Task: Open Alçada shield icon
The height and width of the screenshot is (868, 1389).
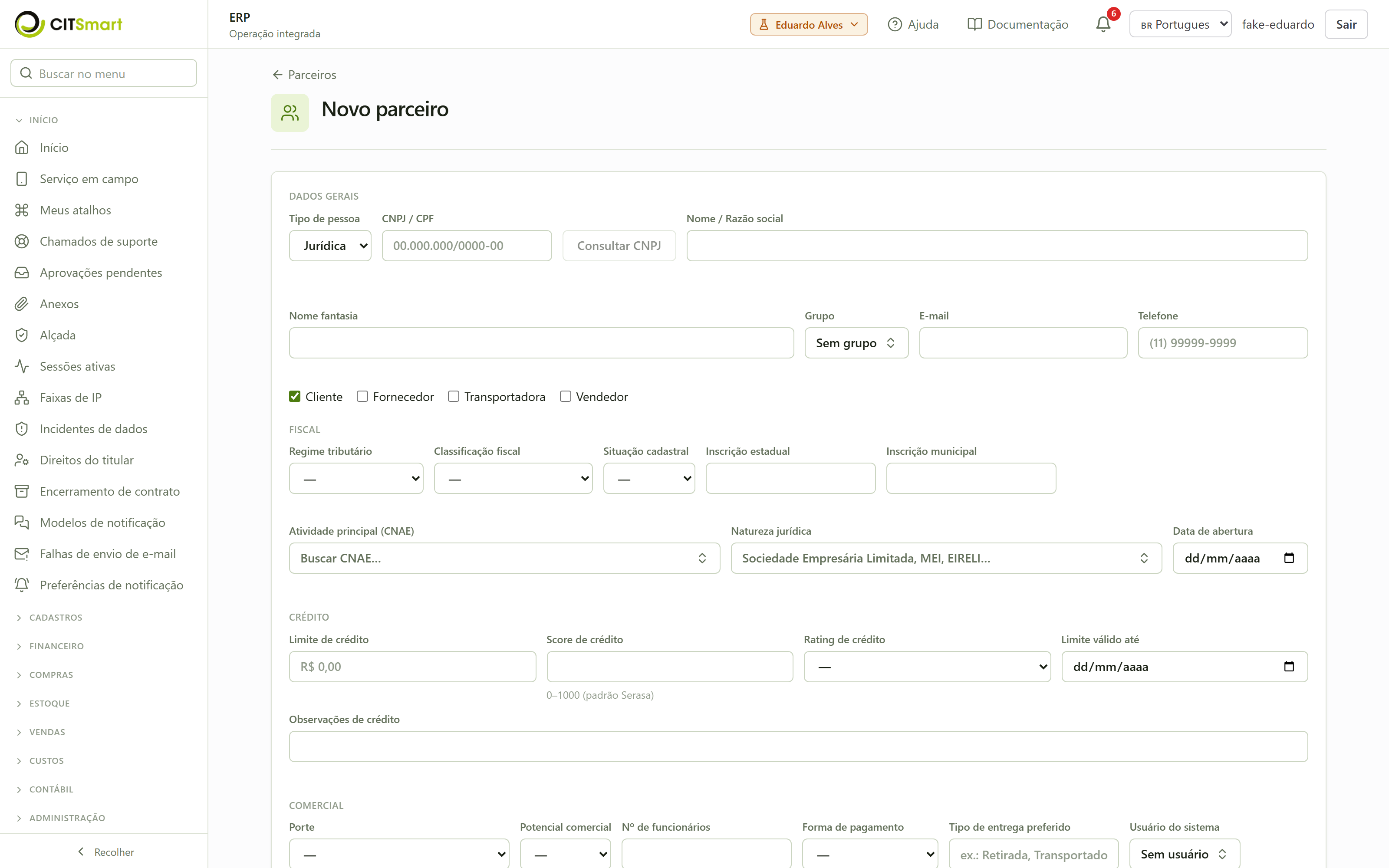Action: 22,335
